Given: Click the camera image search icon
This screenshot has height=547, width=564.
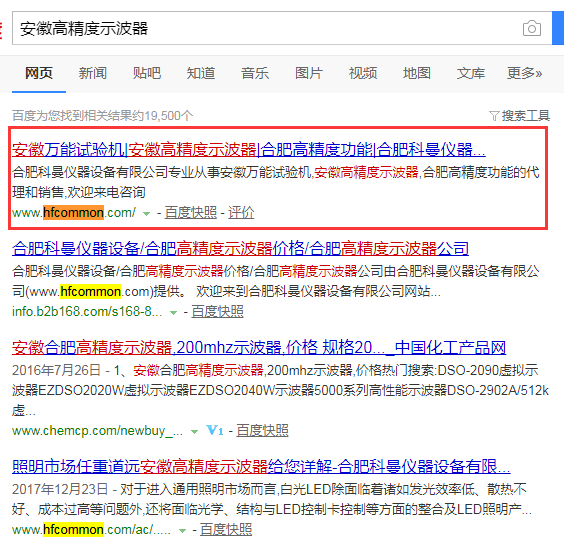Looking at the screenshot, I should pos(532,28).
